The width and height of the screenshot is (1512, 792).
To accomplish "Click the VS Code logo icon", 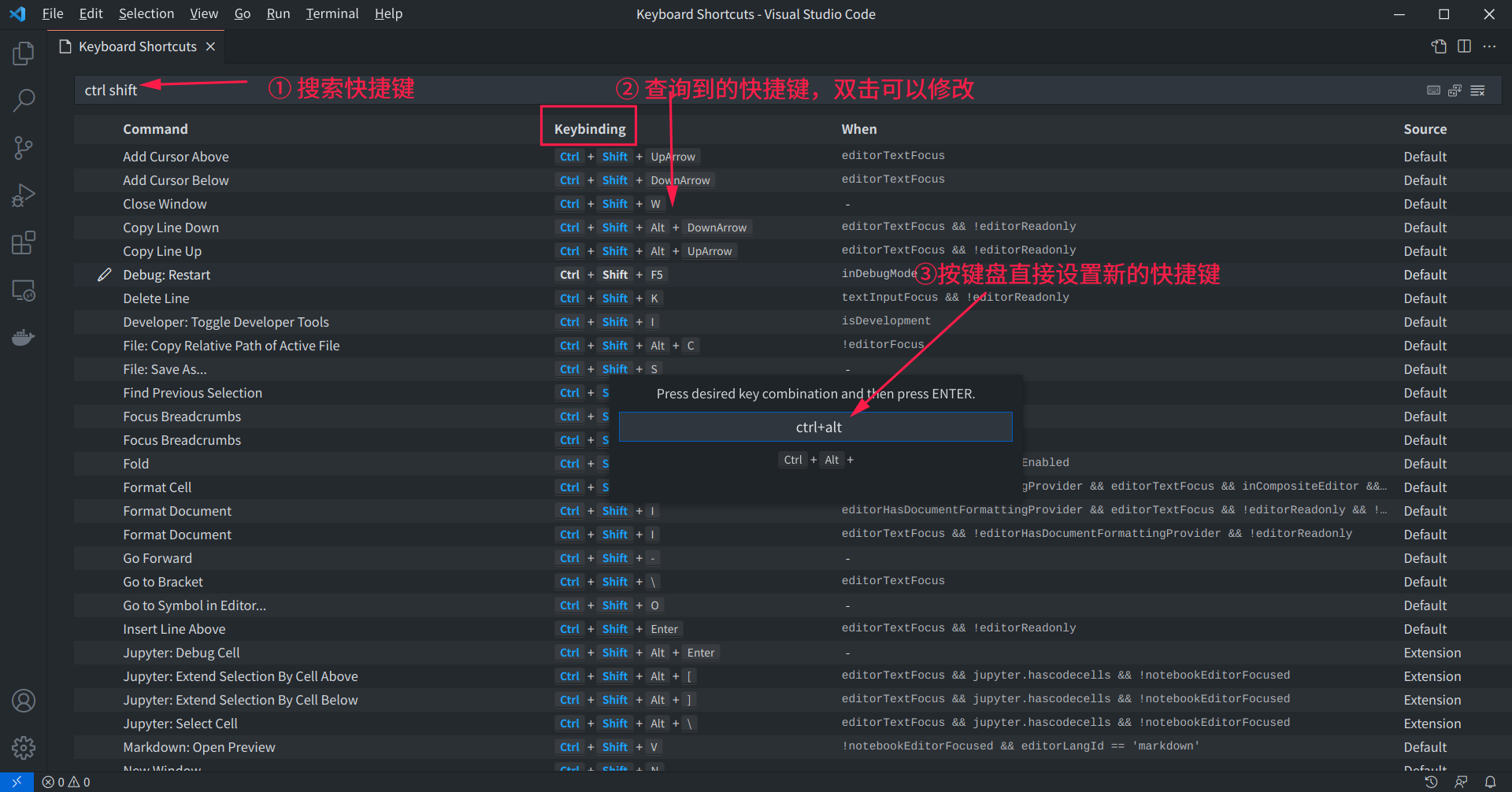I will tap(17, 14).
